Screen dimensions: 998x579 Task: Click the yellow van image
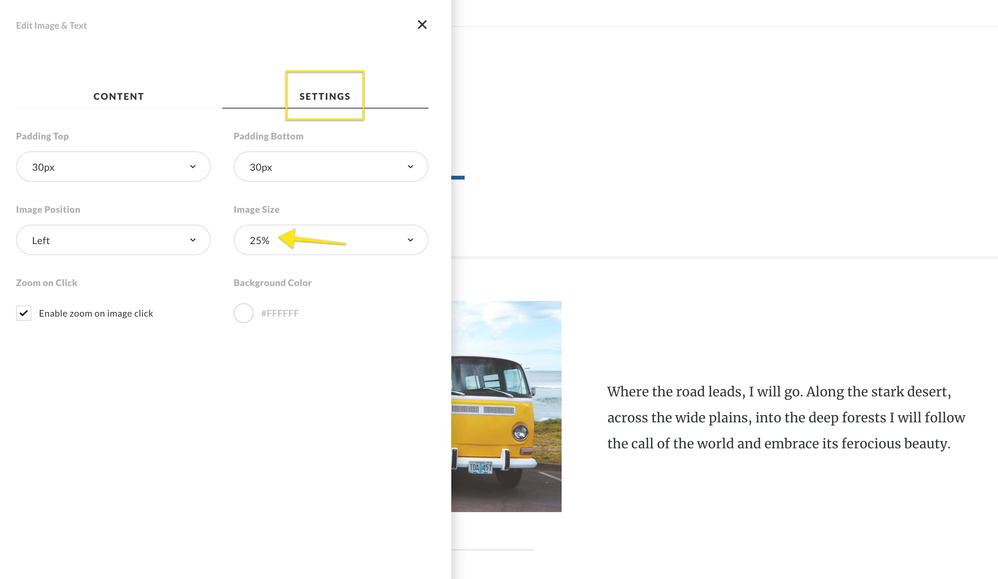coord(506,406)
